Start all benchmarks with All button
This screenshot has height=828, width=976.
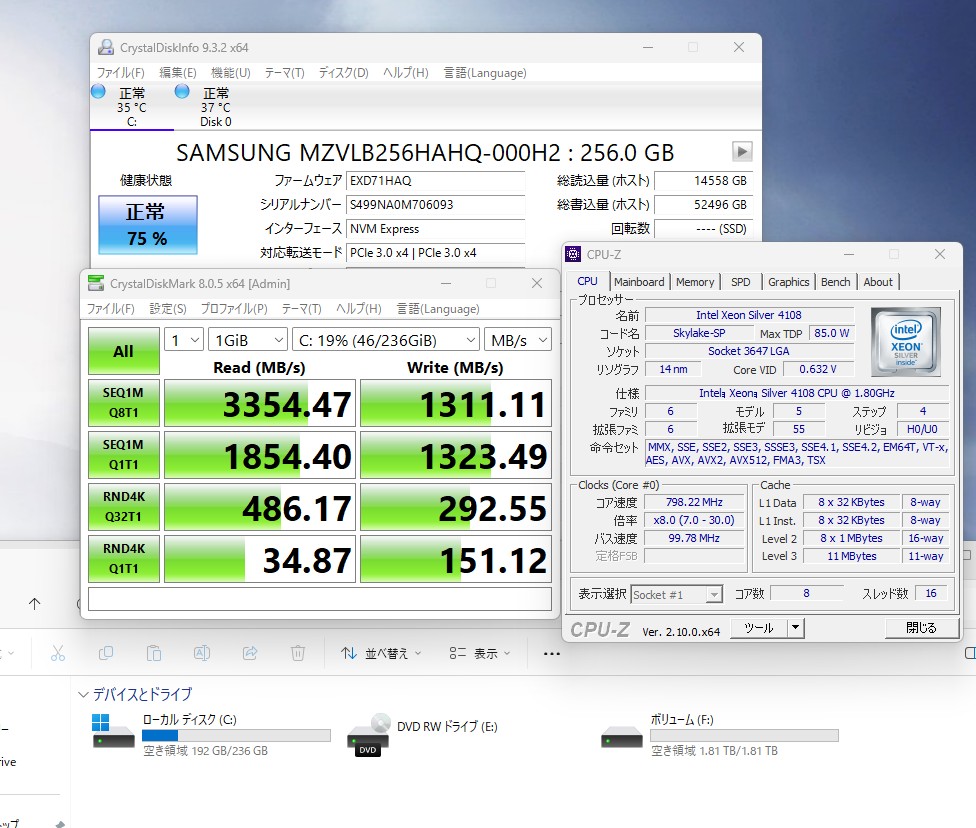pyautogui.click(x=123, y=351)
